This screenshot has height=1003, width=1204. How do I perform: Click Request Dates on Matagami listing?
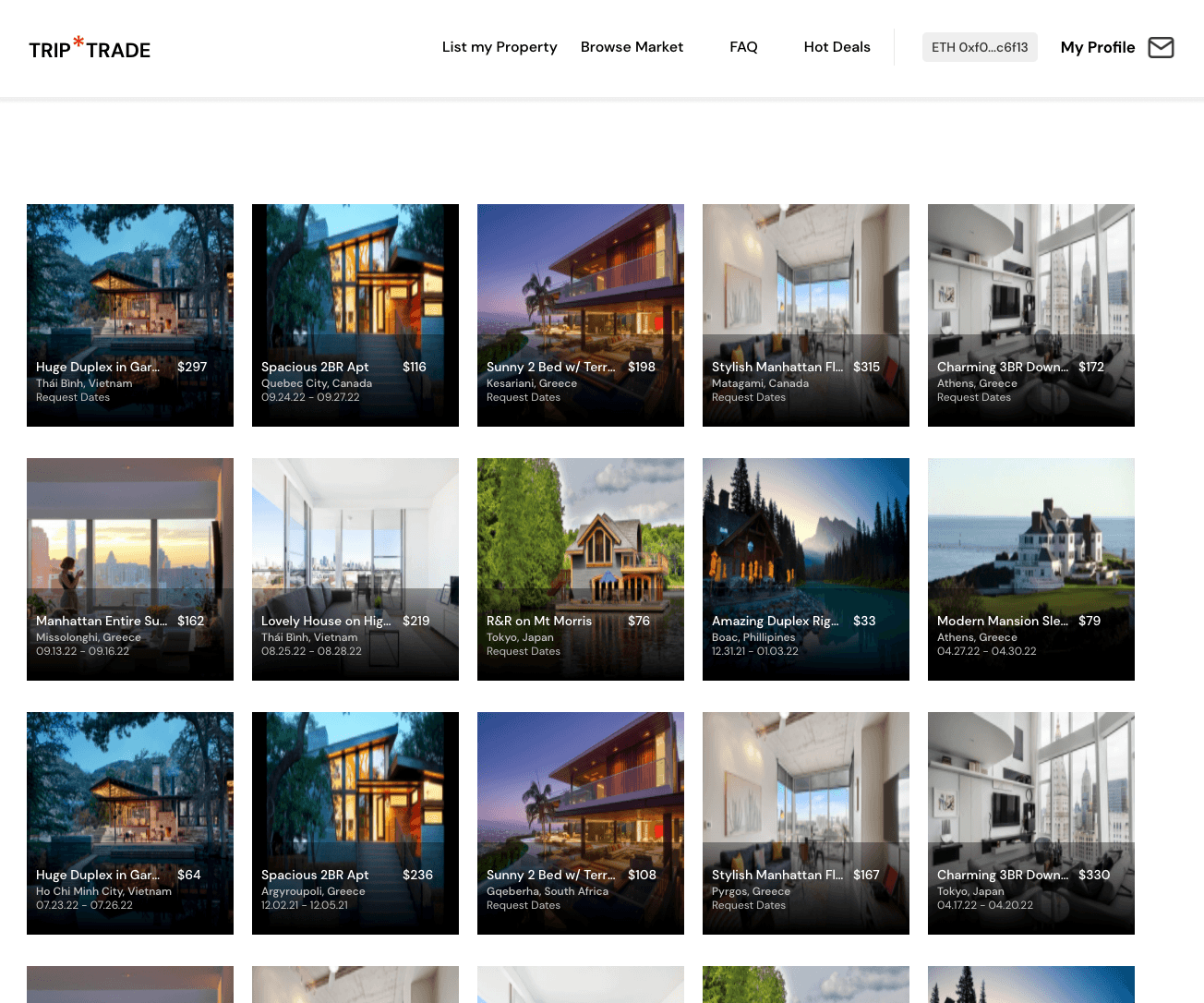click(x=749, y=397)
